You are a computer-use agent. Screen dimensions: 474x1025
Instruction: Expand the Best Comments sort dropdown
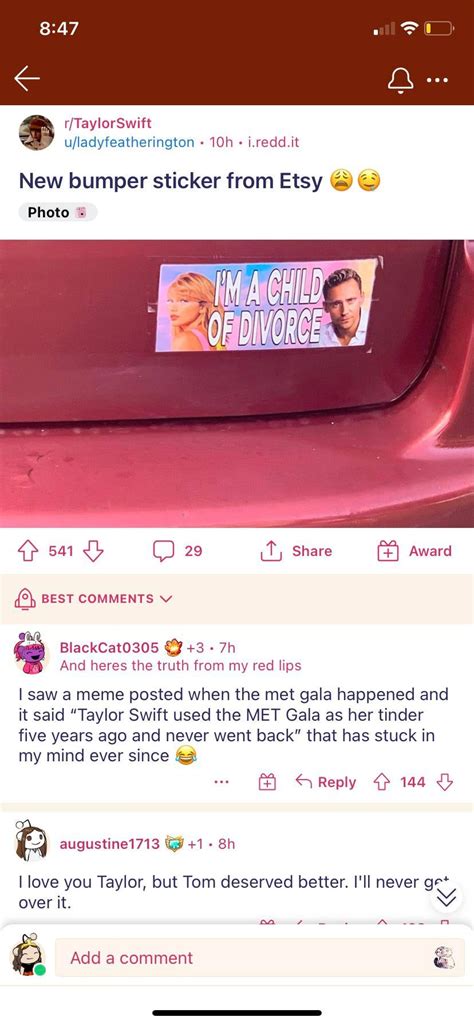pyautogui.click(x=93, y=598)
